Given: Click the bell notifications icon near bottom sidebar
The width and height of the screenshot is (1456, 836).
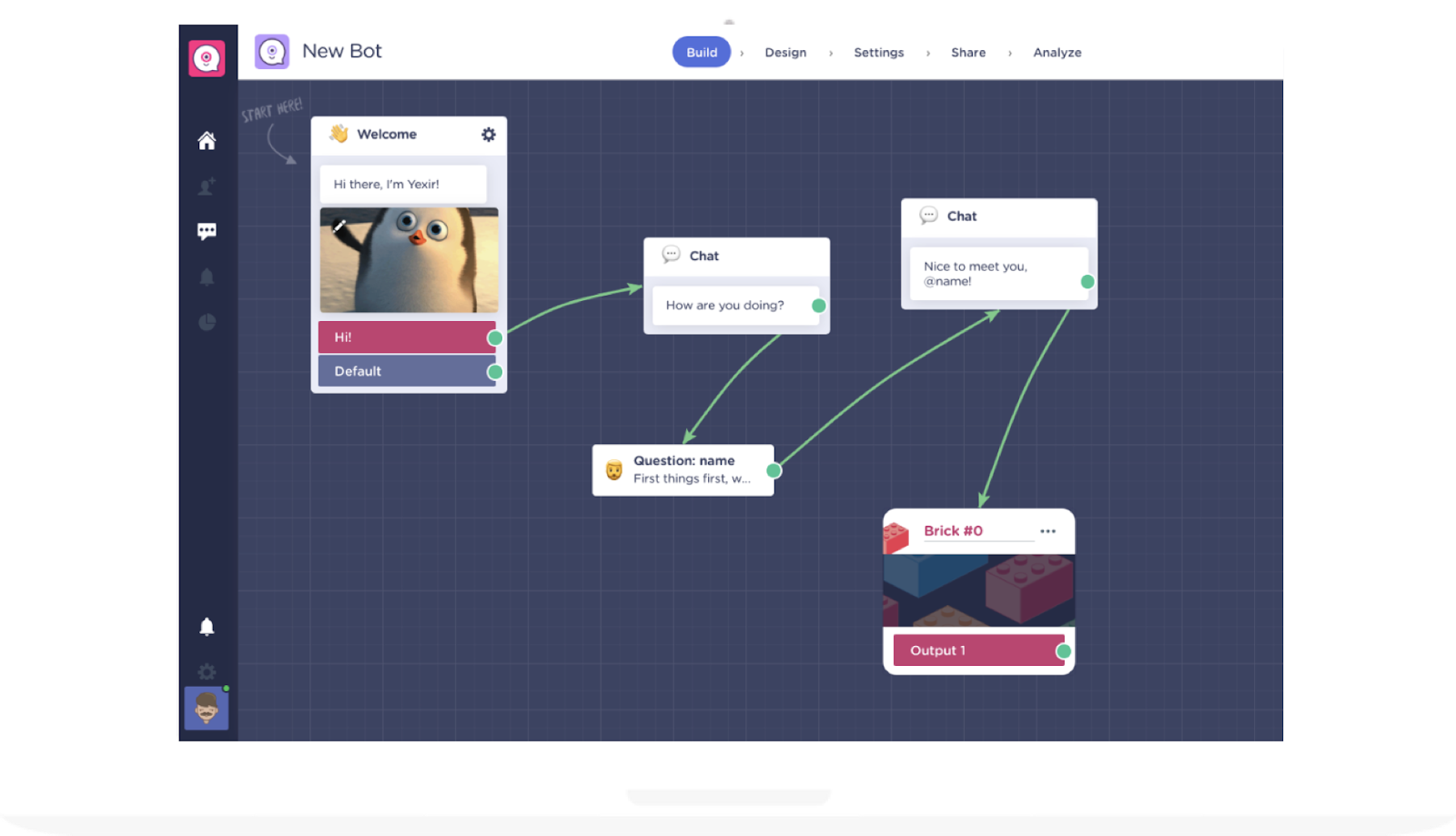Looking at the screenshot, I should 207,625.
